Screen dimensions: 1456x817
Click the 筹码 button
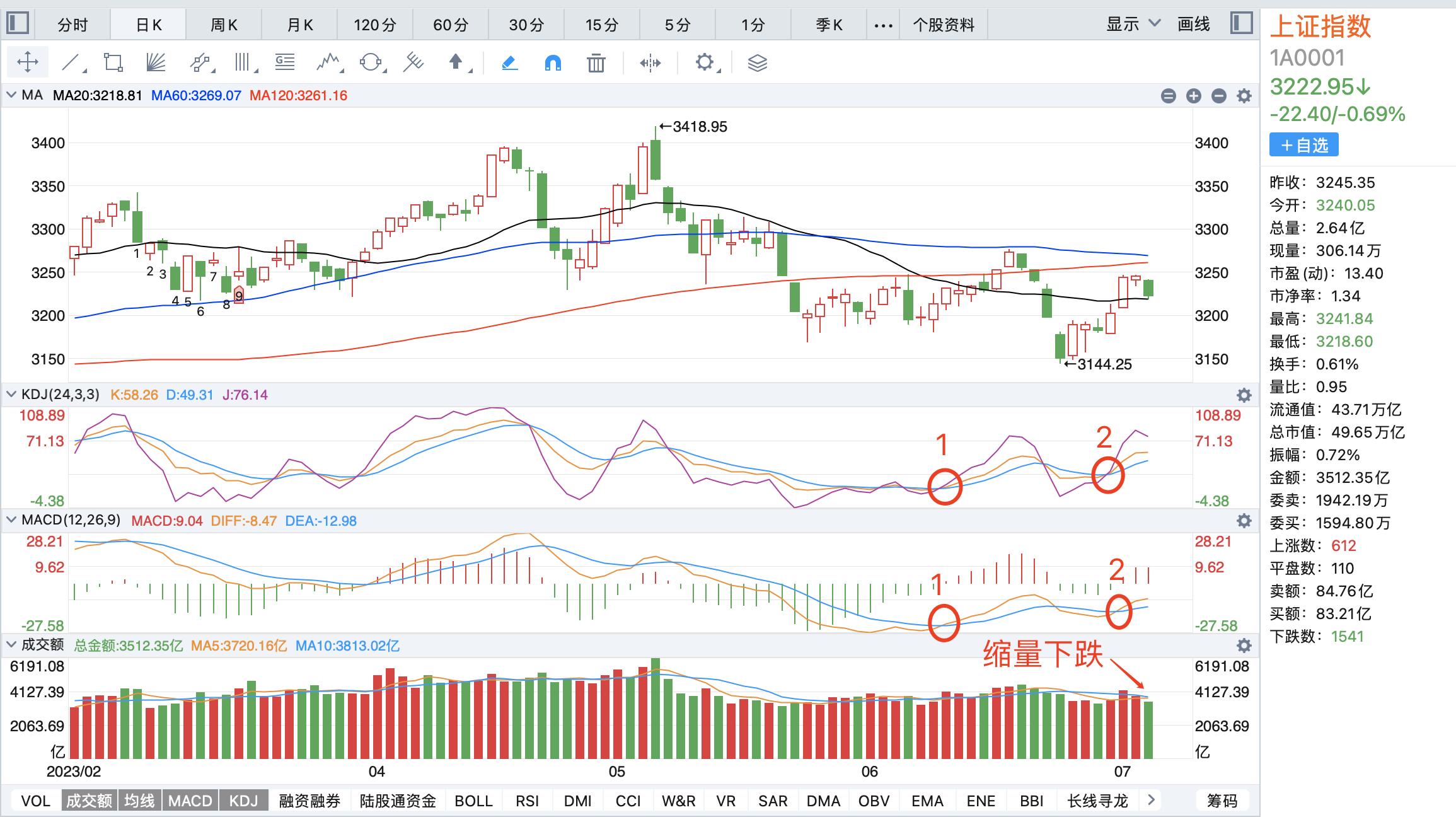click(x=1222, y=801)
